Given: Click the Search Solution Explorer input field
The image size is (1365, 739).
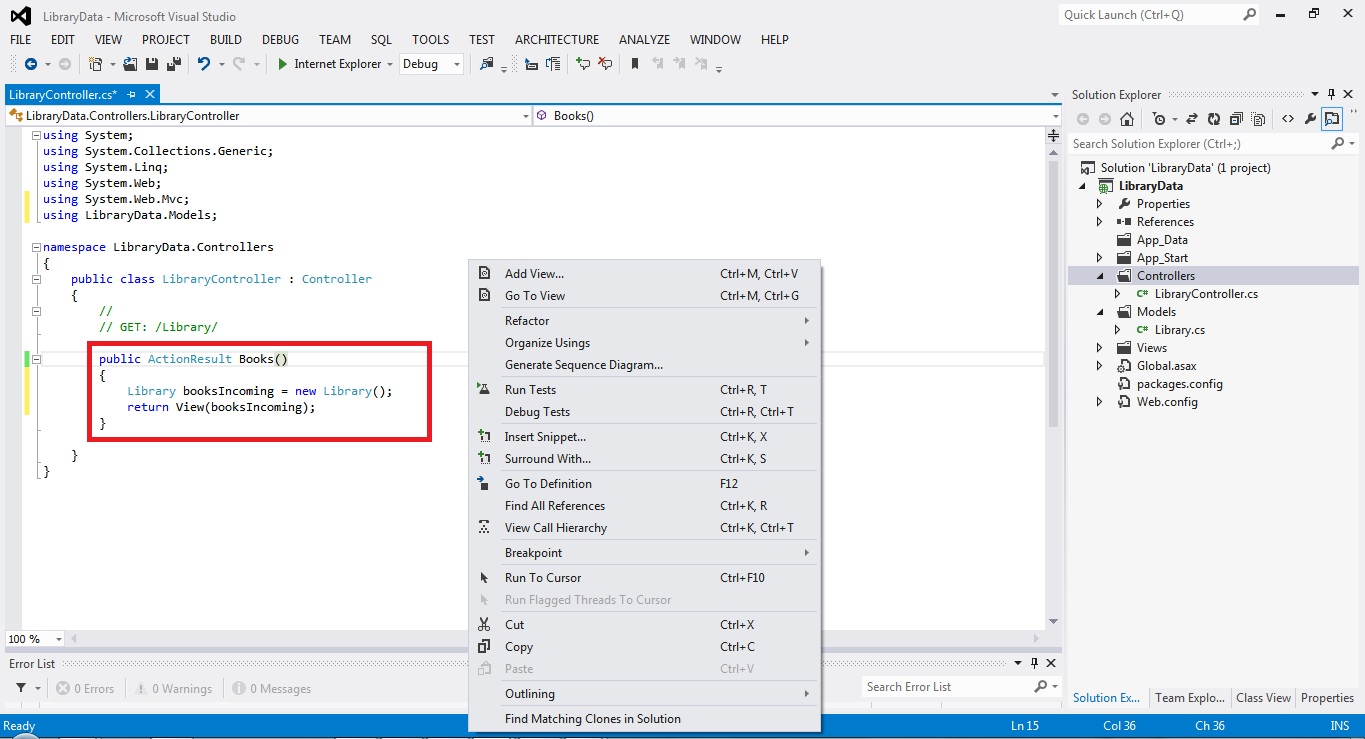Looking at the screenshot, I should [1200, 144].
